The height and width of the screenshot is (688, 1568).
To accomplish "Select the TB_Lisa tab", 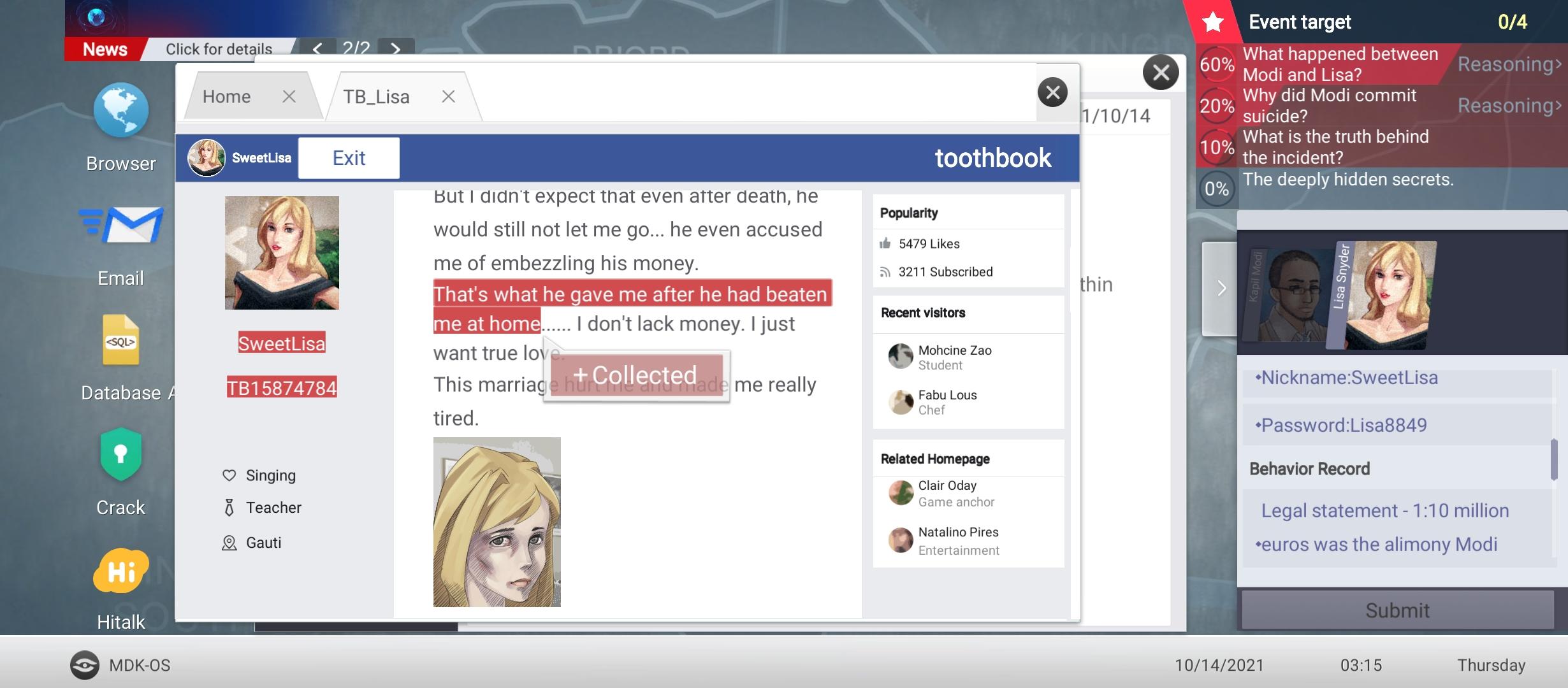I will coord(376,97).
